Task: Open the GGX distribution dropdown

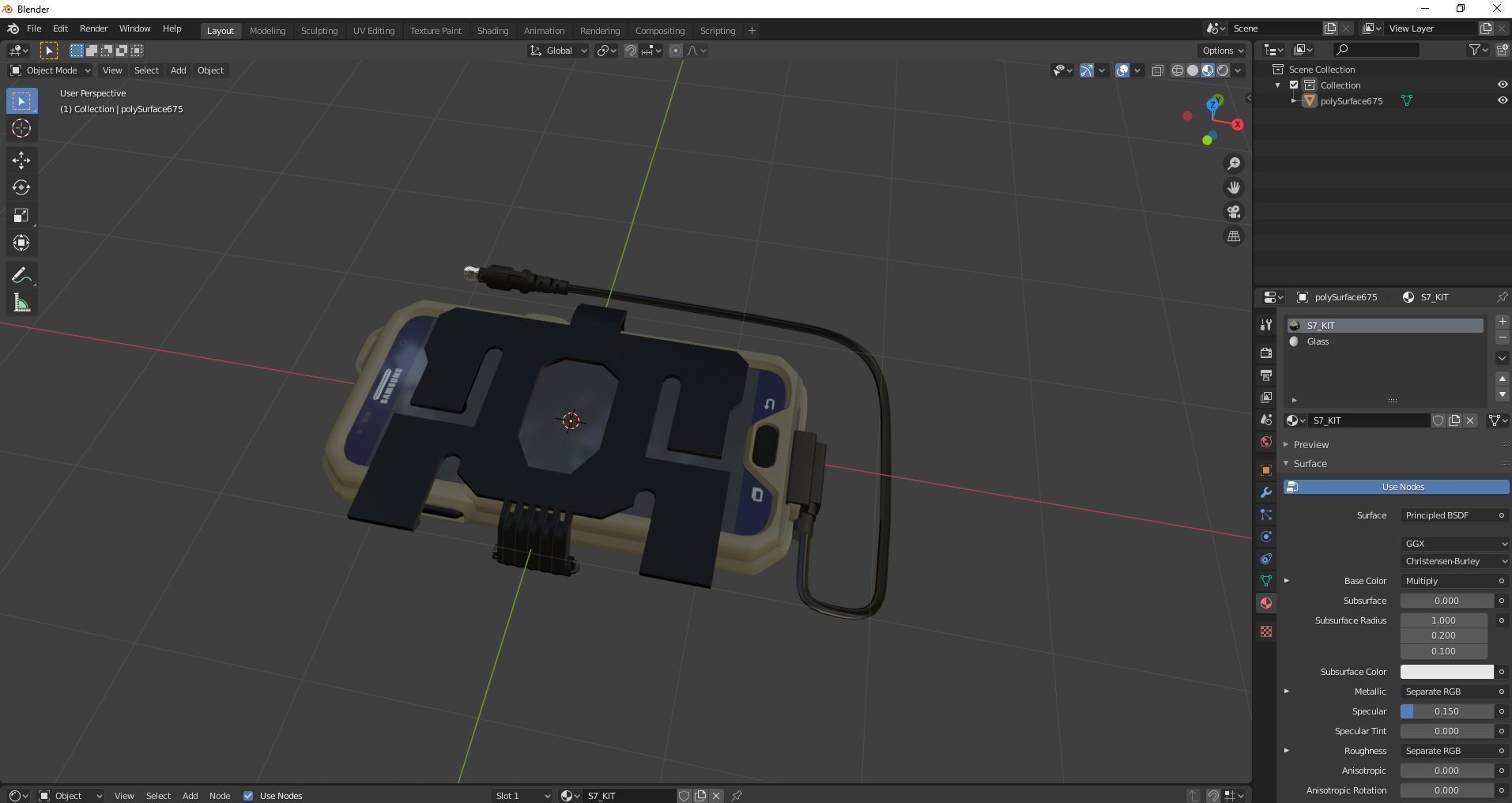Action: coord(1454,544)
